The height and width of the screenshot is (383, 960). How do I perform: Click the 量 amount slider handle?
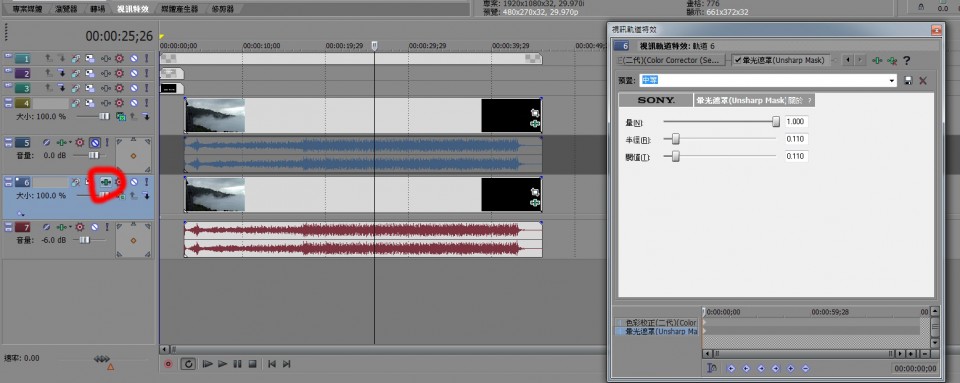click(x=776, y=122)
